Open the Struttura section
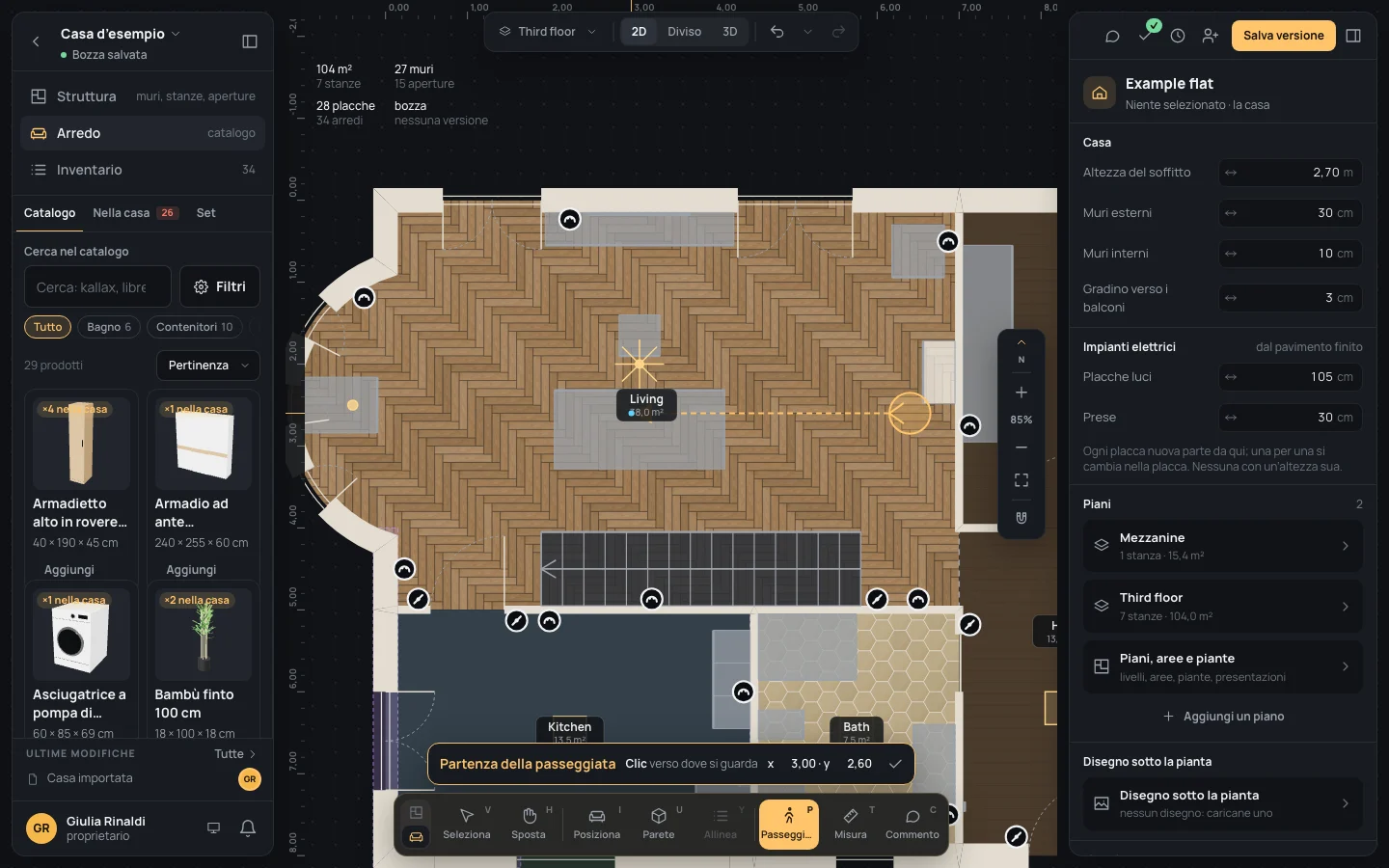This screenshot has height=868, width=1389. coord(143,96)
